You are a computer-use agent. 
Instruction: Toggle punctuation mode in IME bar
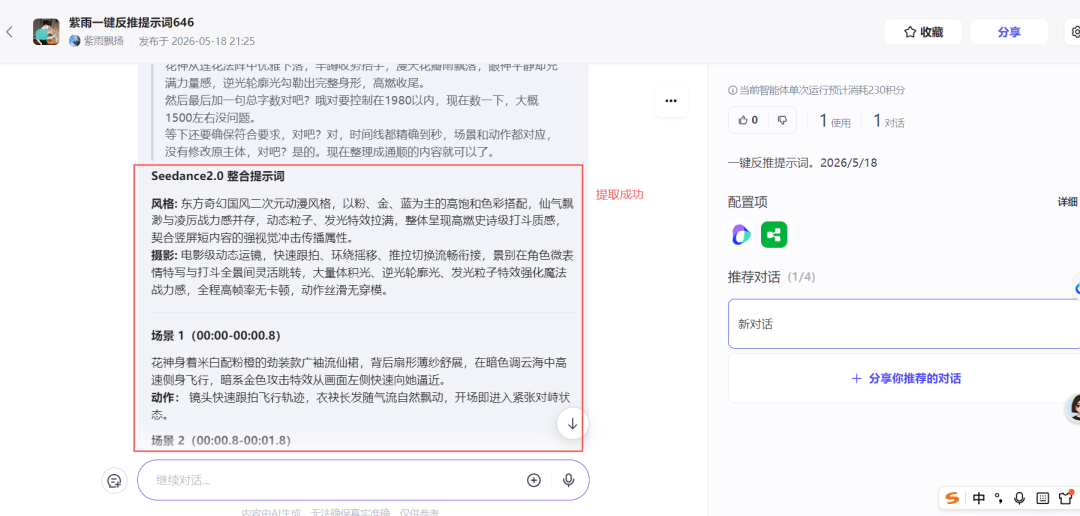[999, 499]
